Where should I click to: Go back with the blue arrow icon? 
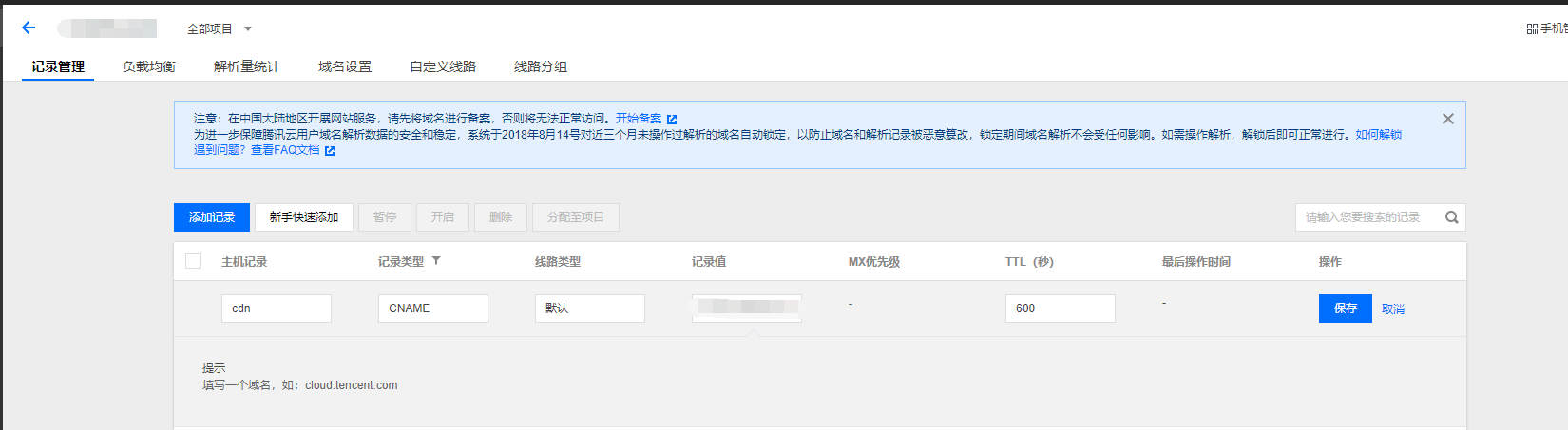click(29, 28)
